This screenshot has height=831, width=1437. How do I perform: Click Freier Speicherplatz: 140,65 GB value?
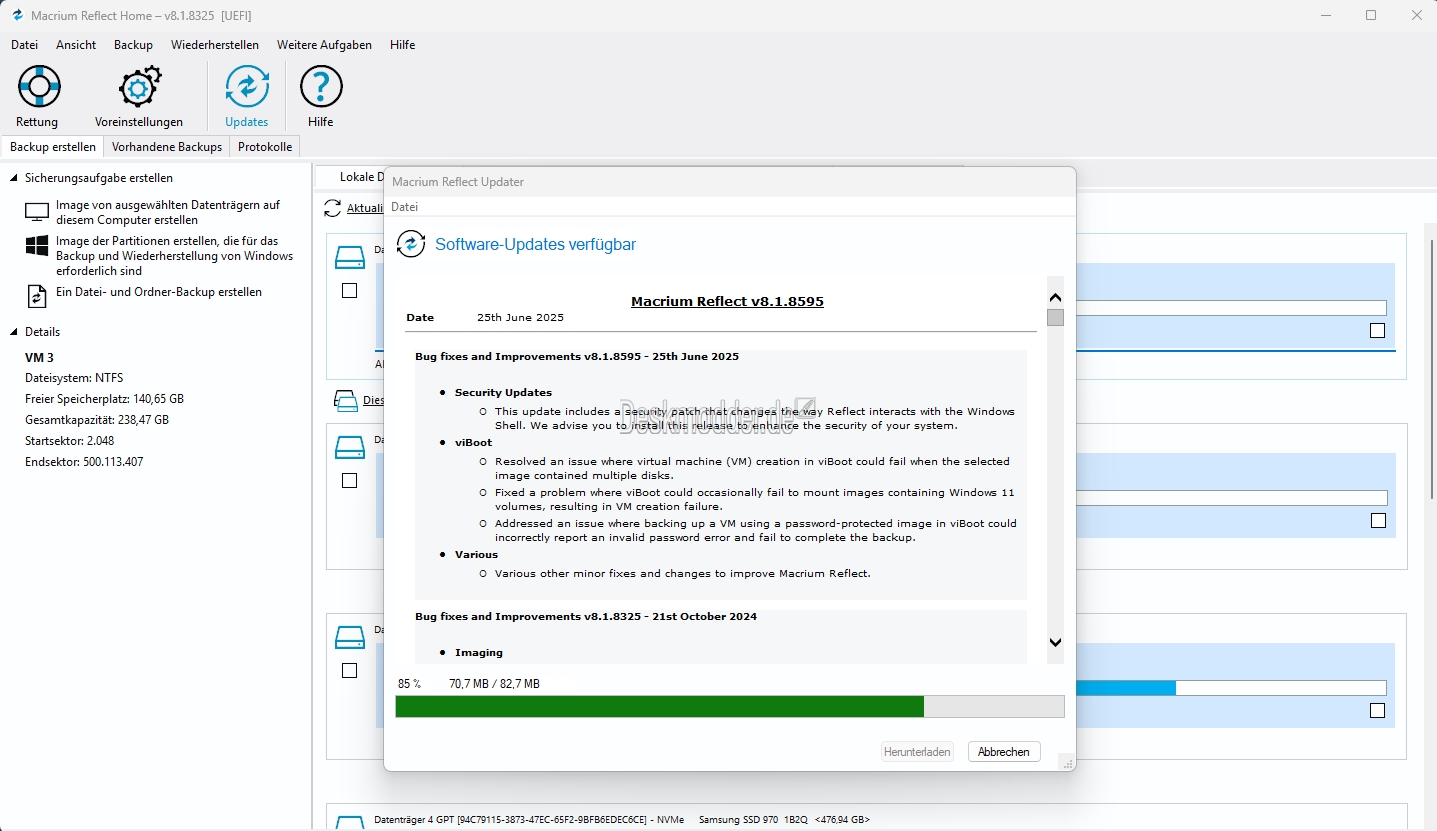click(x=104, y=399)
